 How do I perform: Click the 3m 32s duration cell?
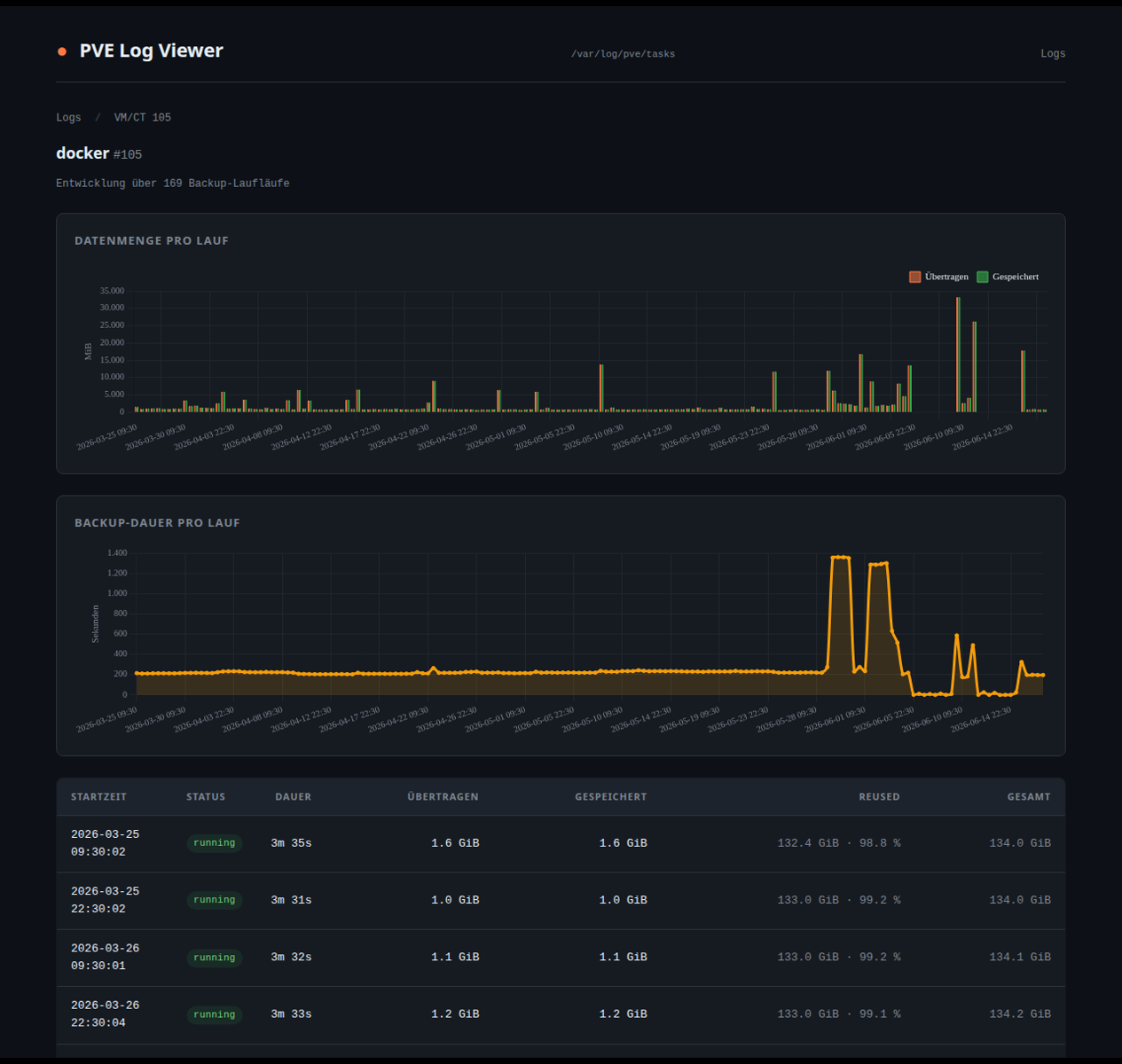[291, 958]
